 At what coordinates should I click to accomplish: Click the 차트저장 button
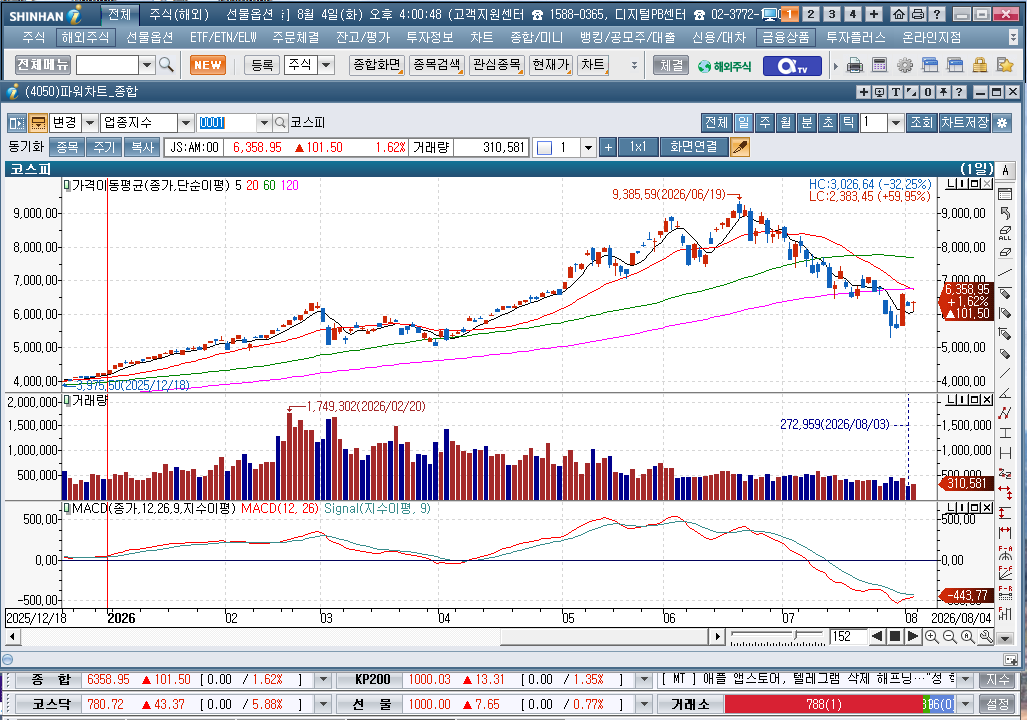pos(965,123)
